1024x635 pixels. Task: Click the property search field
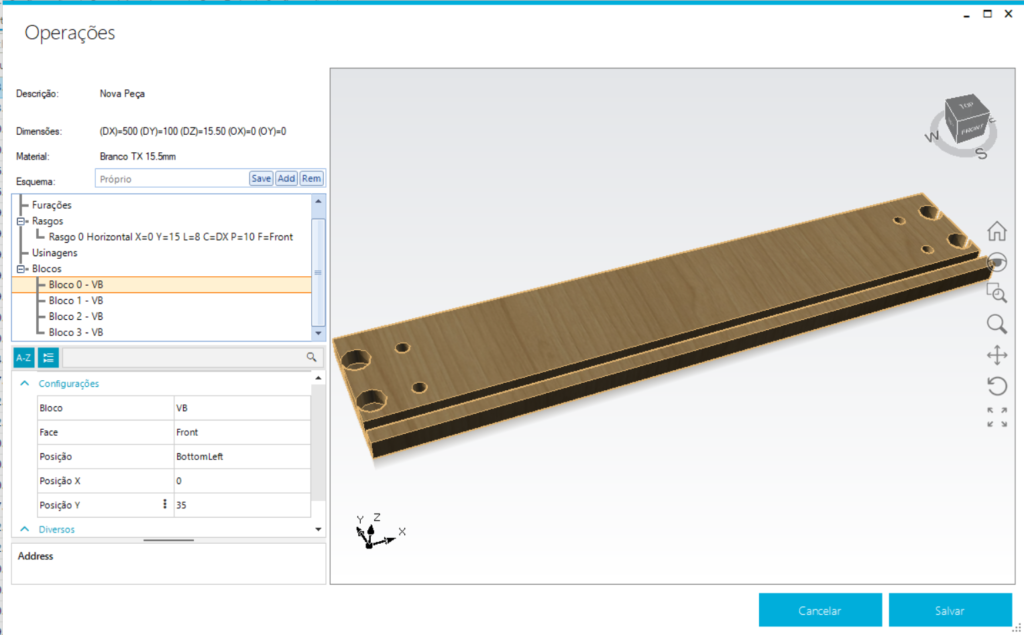tap(183, 357)
